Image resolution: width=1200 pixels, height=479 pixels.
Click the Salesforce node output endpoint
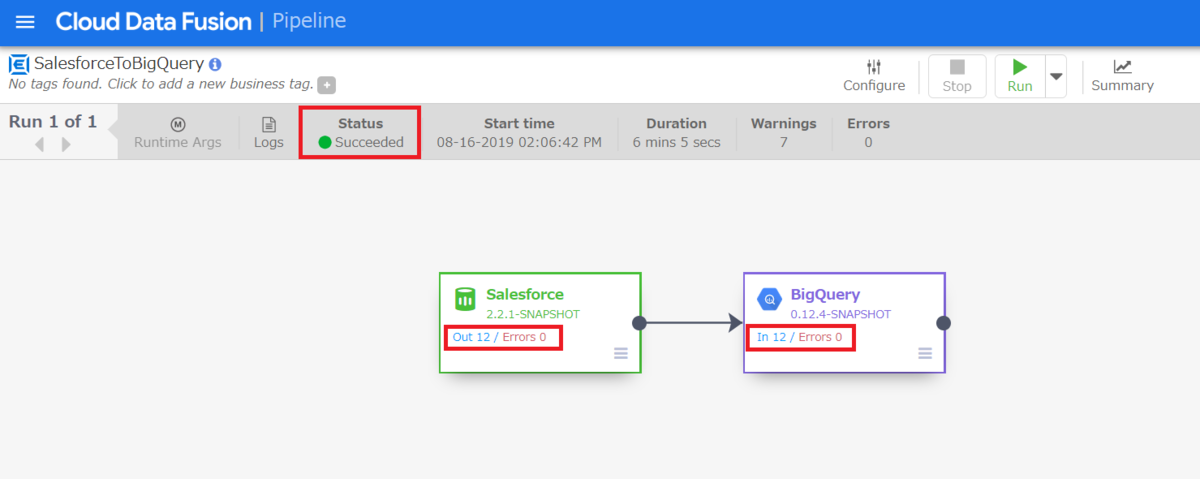pos(640,323)
